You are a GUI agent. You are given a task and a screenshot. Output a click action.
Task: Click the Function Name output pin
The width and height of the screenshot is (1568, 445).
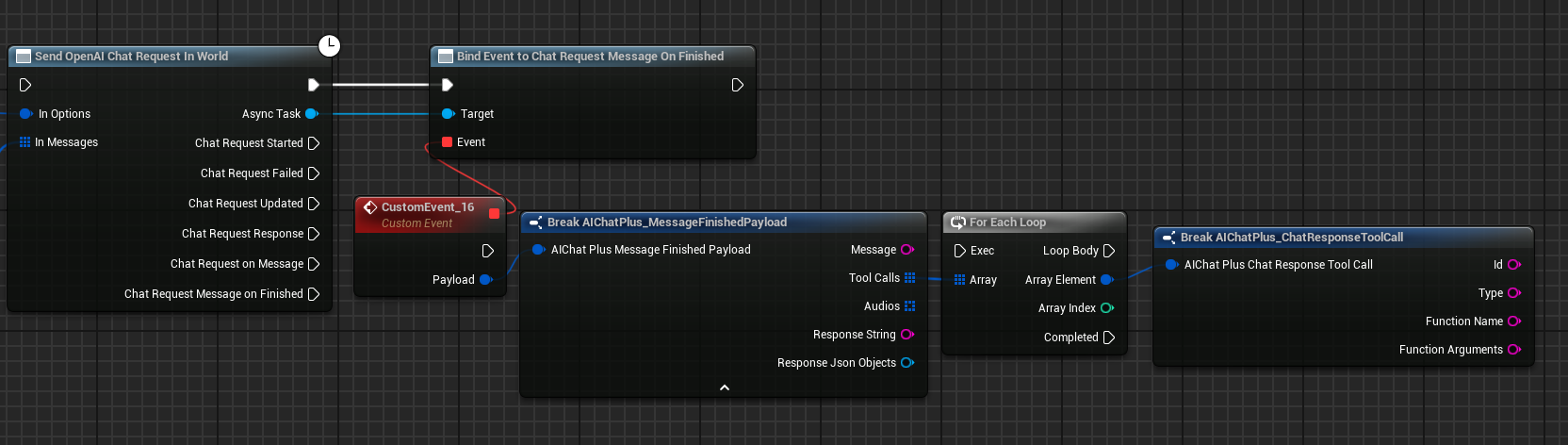[x=1513, y=321]
